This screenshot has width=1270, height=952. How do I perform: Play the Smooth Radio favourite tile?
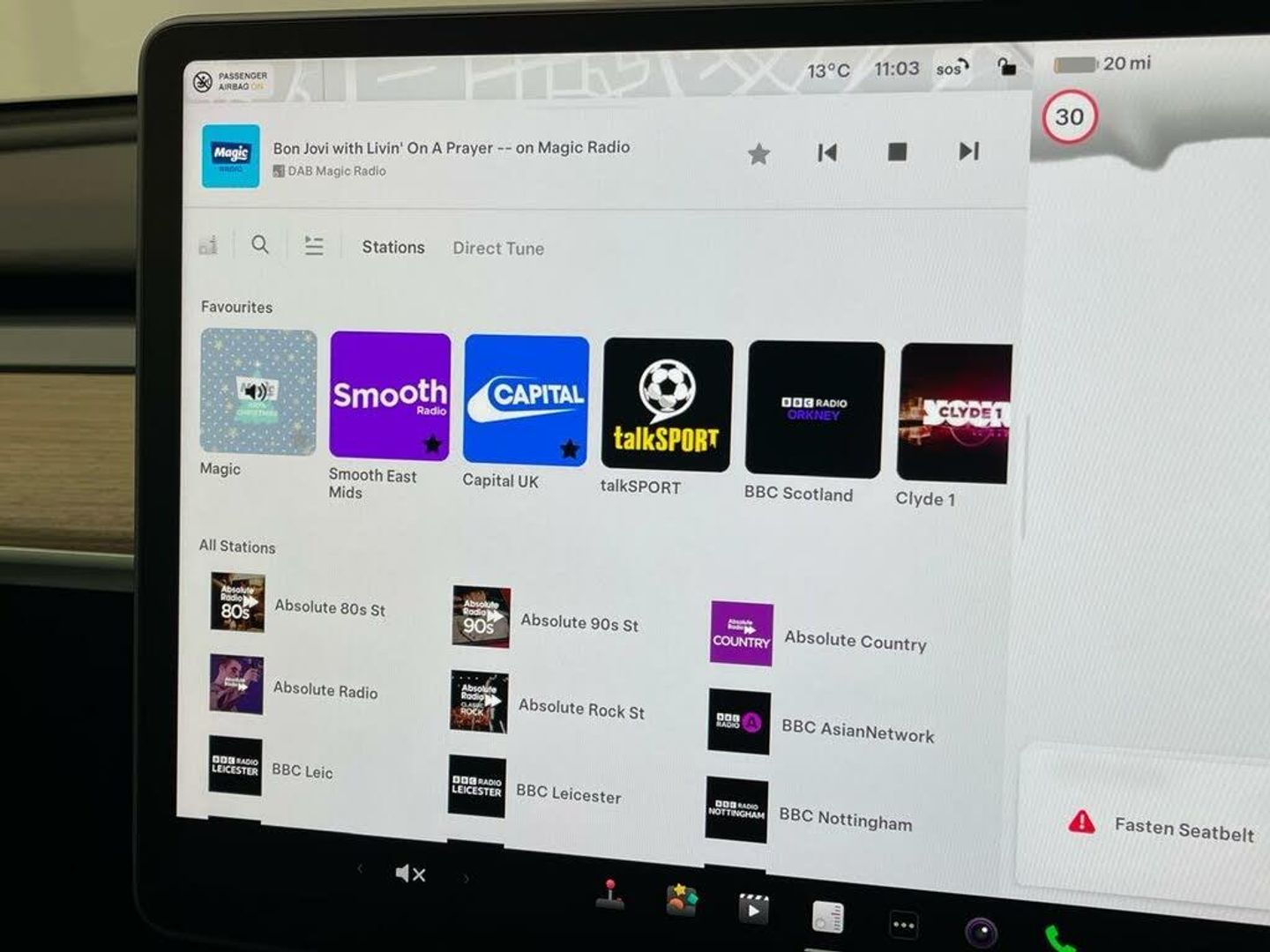tap(390, 397)
